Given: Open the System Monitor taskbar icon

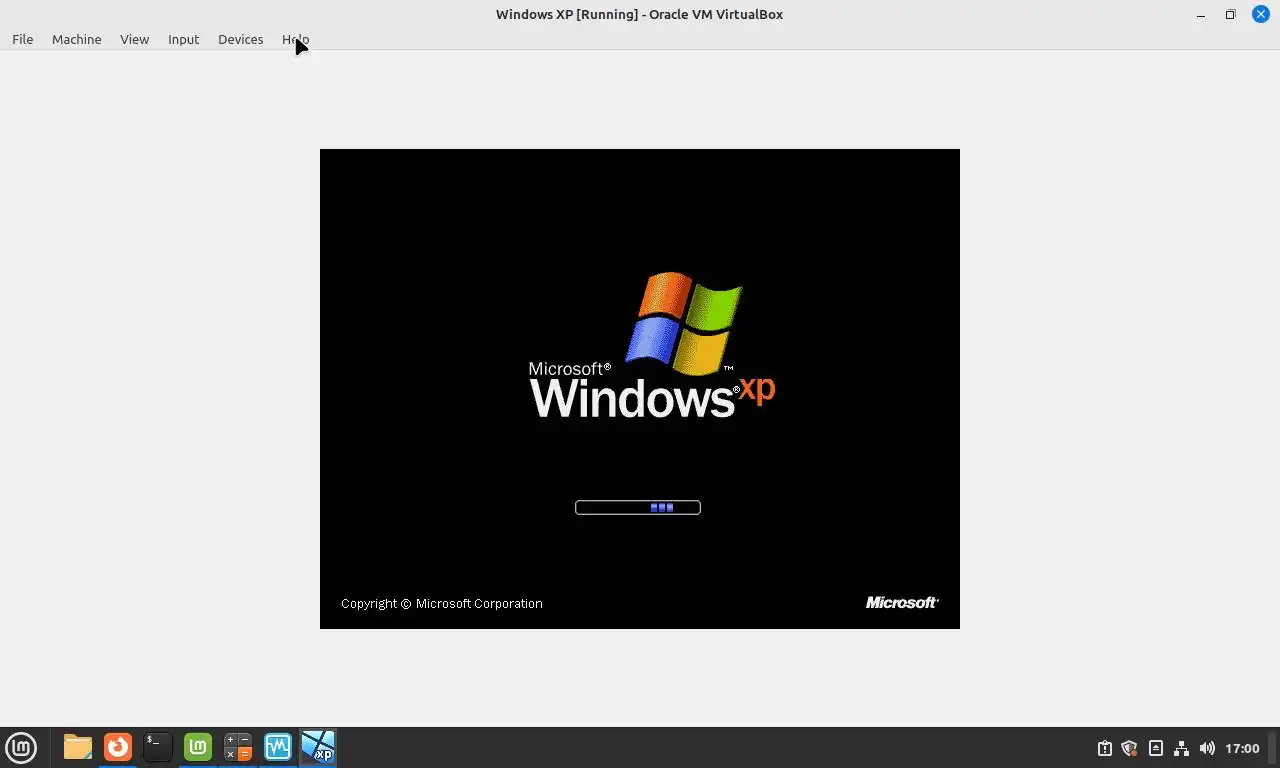Looking at the screenshot, I should pyautogui.click(x=278, y=747).
